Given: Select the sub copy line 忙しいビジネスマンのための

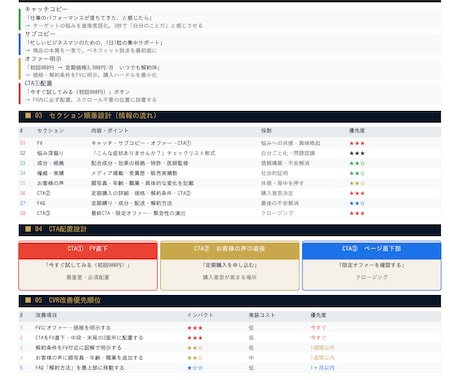Looking at the screenshot, I should pos(95,43).
